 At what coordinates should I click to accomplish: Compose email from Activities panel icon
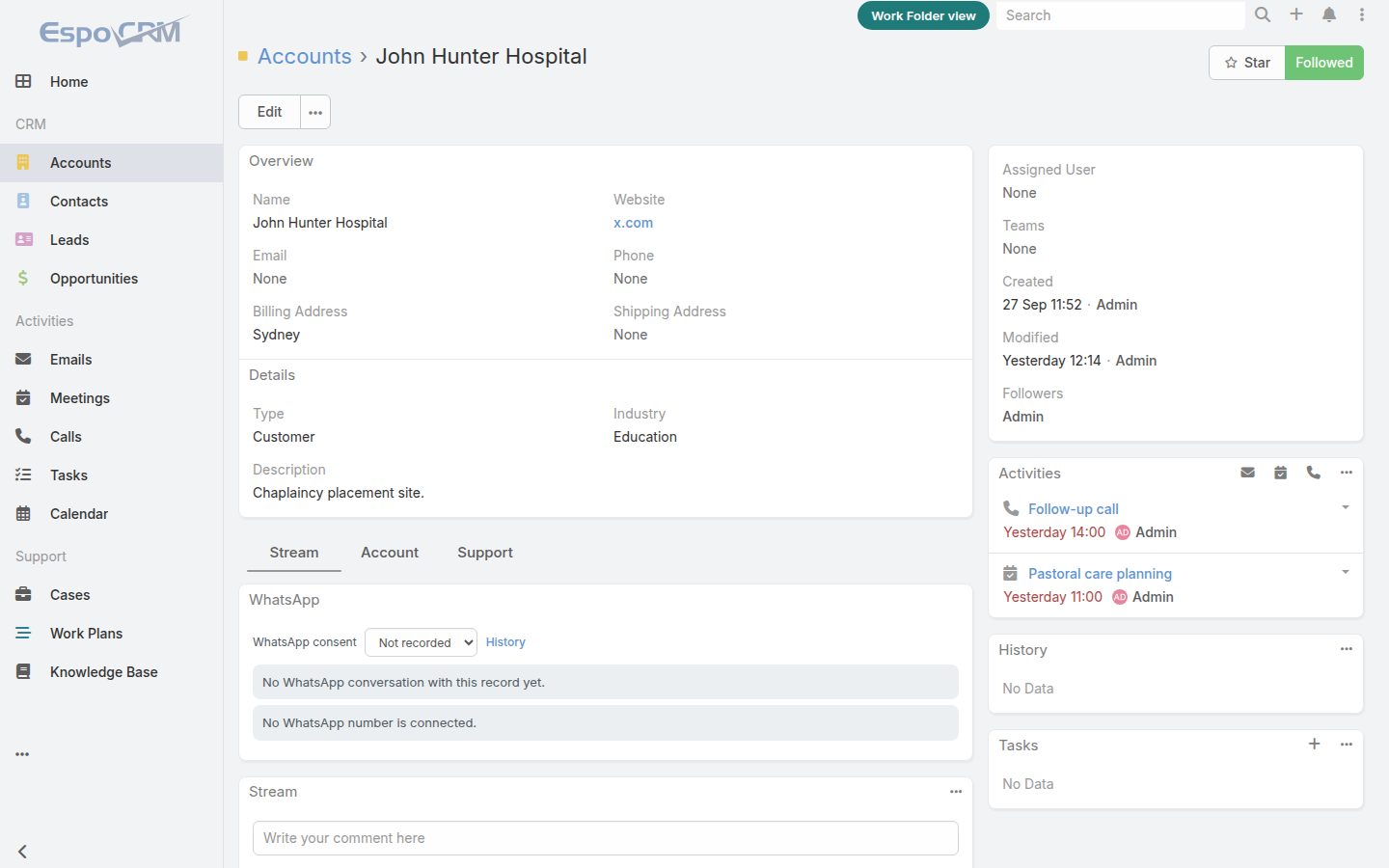[1247, 473]
